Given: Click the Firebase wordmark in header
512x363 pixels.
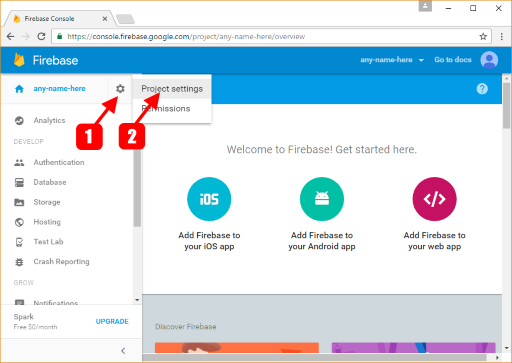Looking at the screenshot, I should point(55,60).
